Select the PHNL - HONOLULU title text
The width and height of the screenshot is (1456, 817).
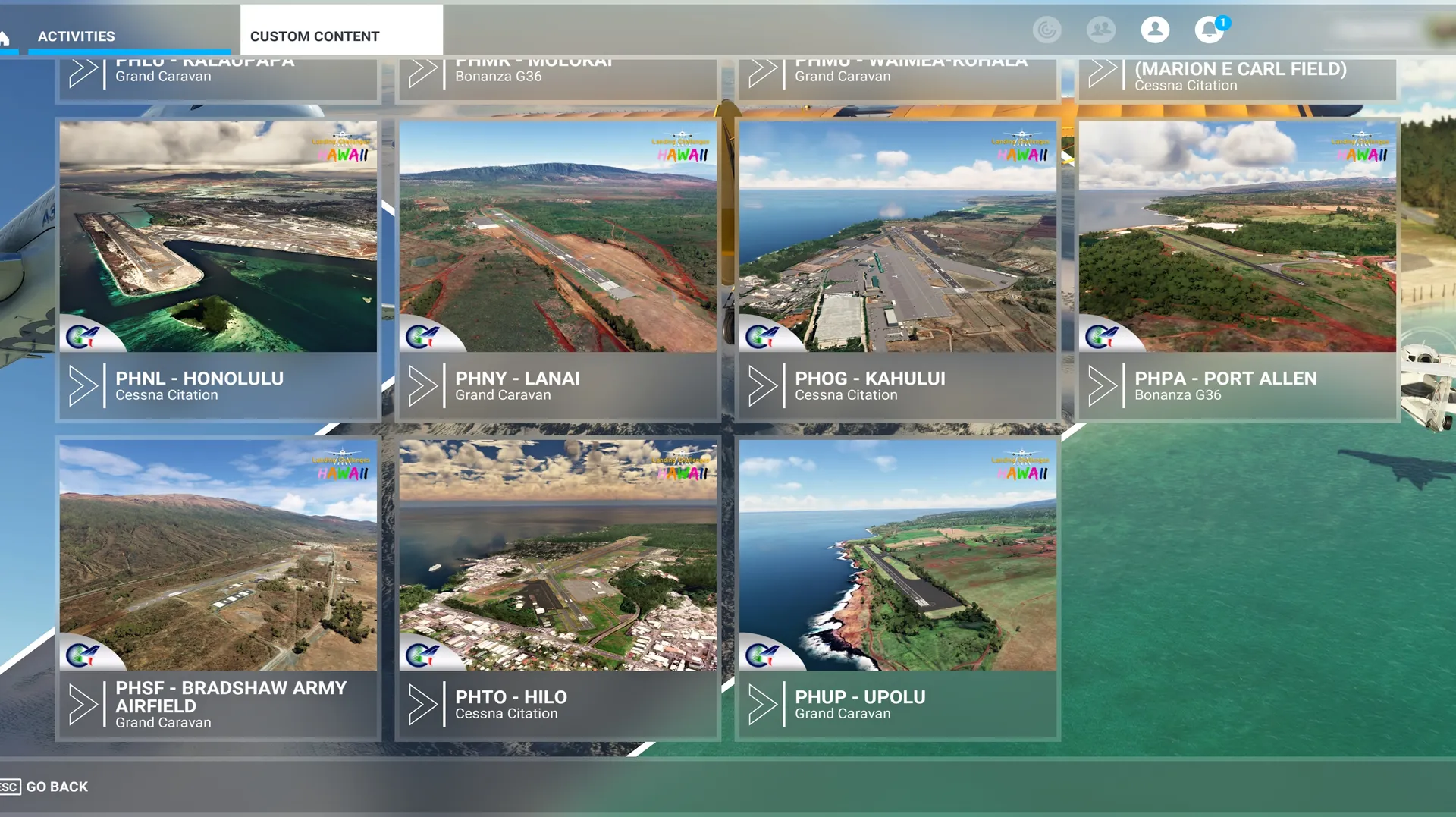[x=199, y=378]
